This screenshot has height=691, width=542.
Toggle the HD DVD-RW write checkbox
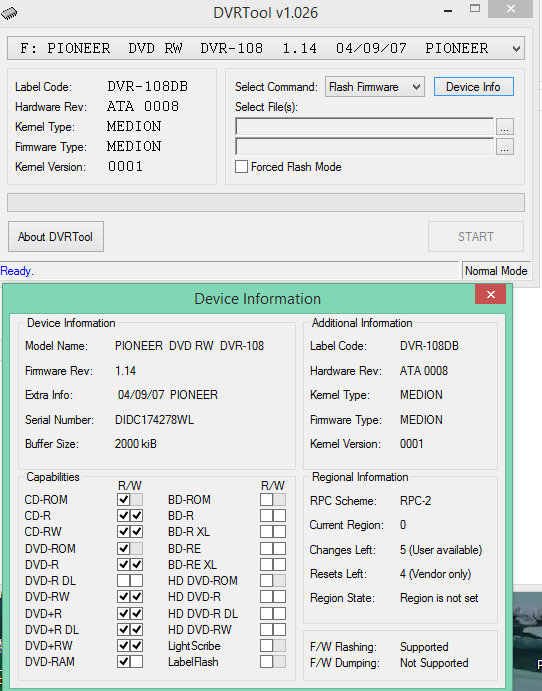[279, 630]
